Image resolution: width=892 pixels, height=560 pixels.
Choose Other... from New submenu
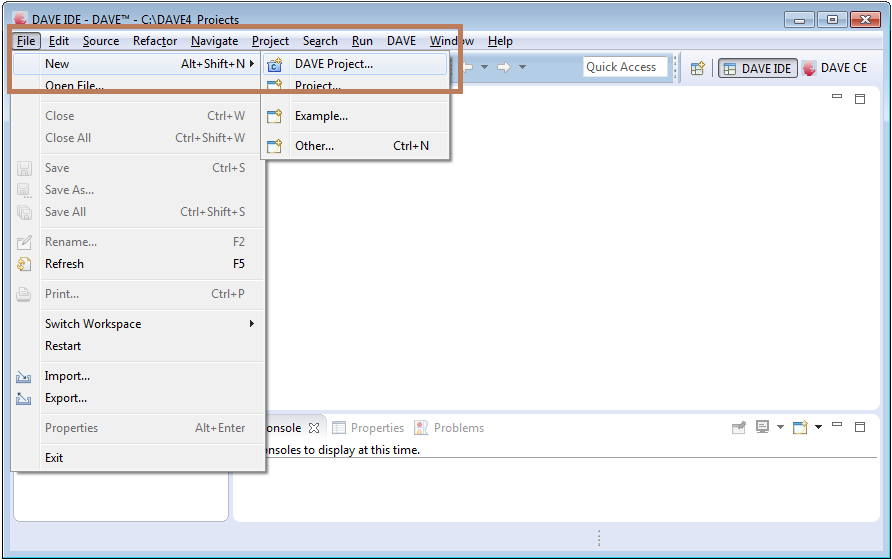355,146
